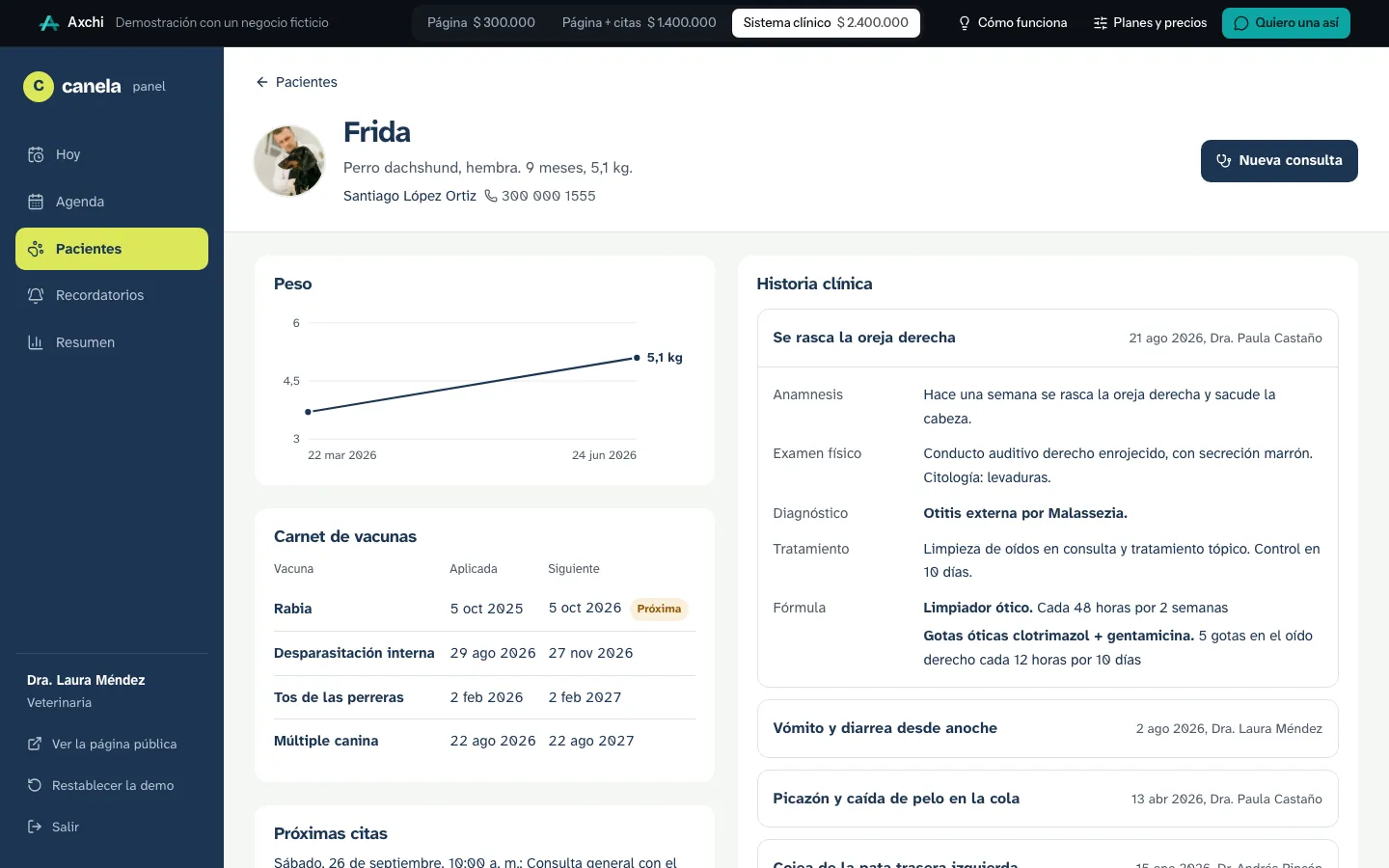Open the Resumen chart icon
Screen dimensions: 1389x868
point(36,342)
